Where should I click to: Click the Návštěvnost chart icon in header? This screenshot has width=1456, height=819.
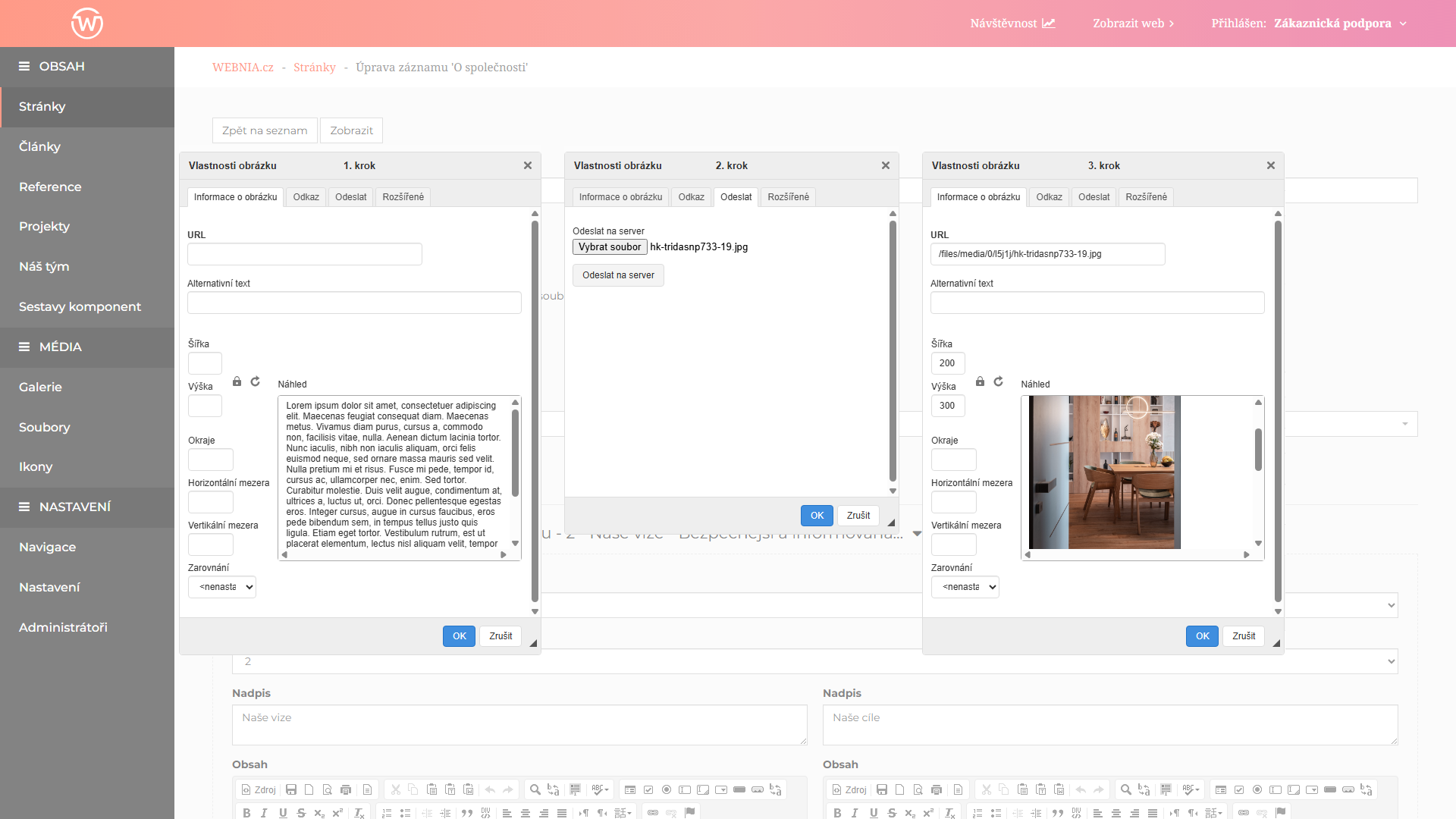pyautogui.click(x=1049, y=24)
